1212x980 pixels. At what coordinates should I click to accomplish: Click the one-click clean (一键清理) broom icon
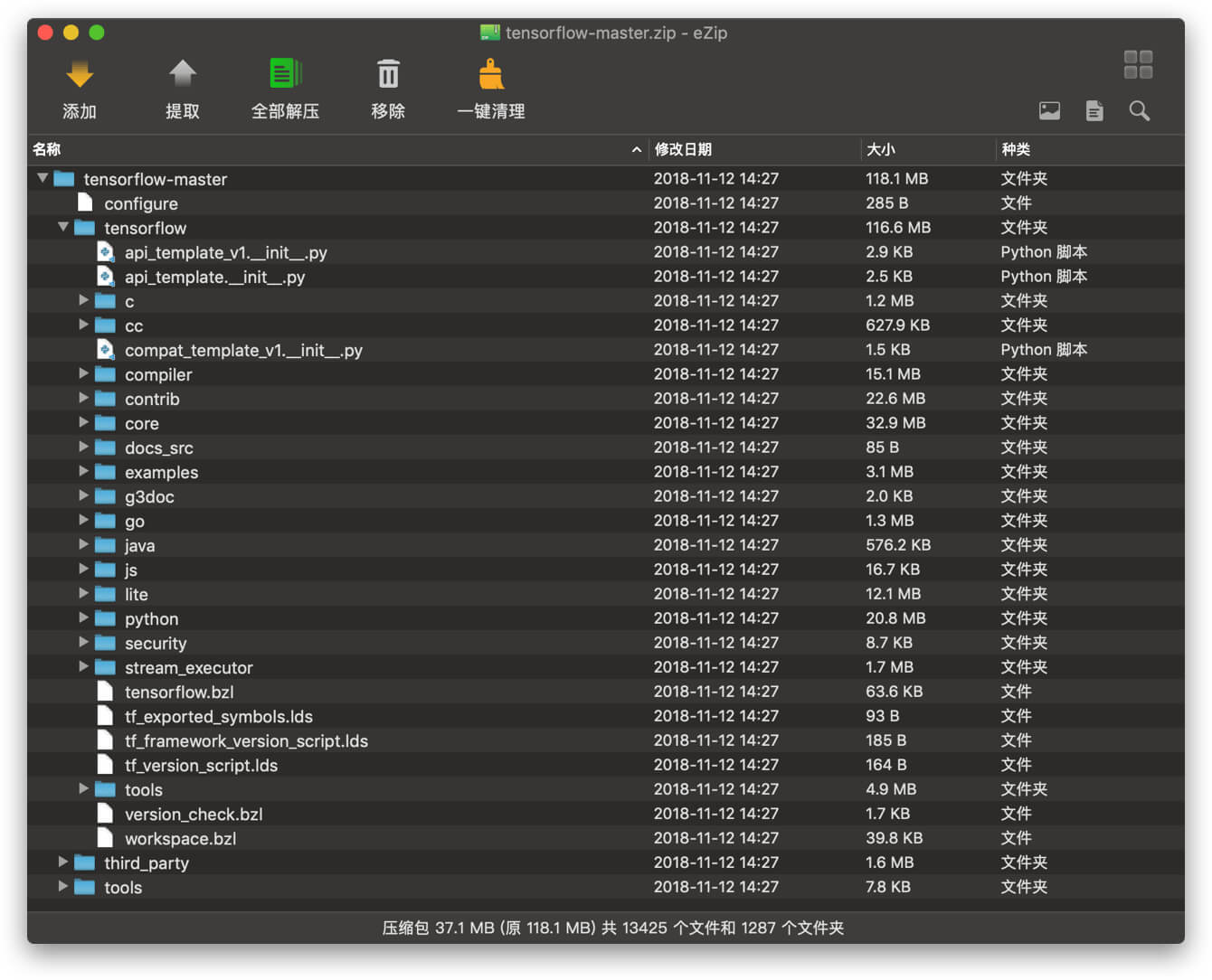tap(491, 74)
